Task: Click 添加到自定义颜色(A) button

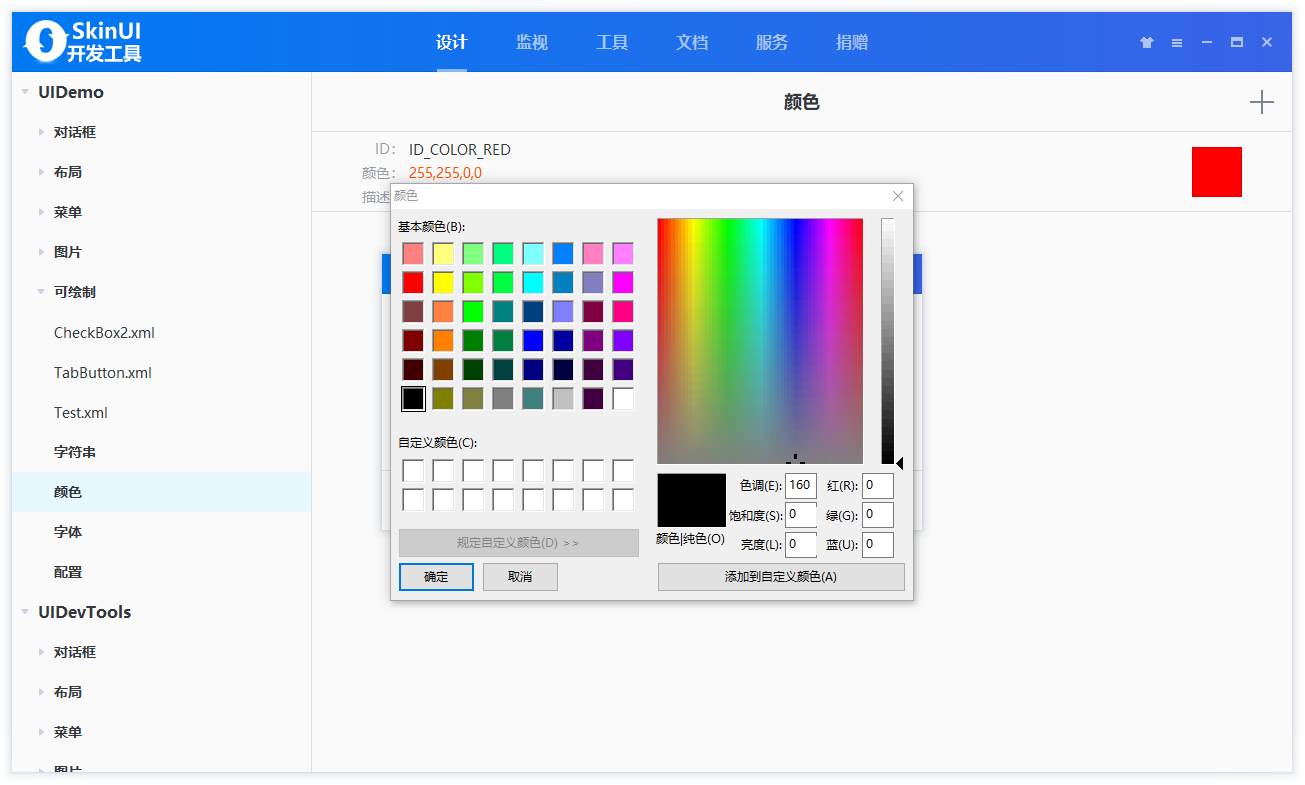Action: point(781,577)
